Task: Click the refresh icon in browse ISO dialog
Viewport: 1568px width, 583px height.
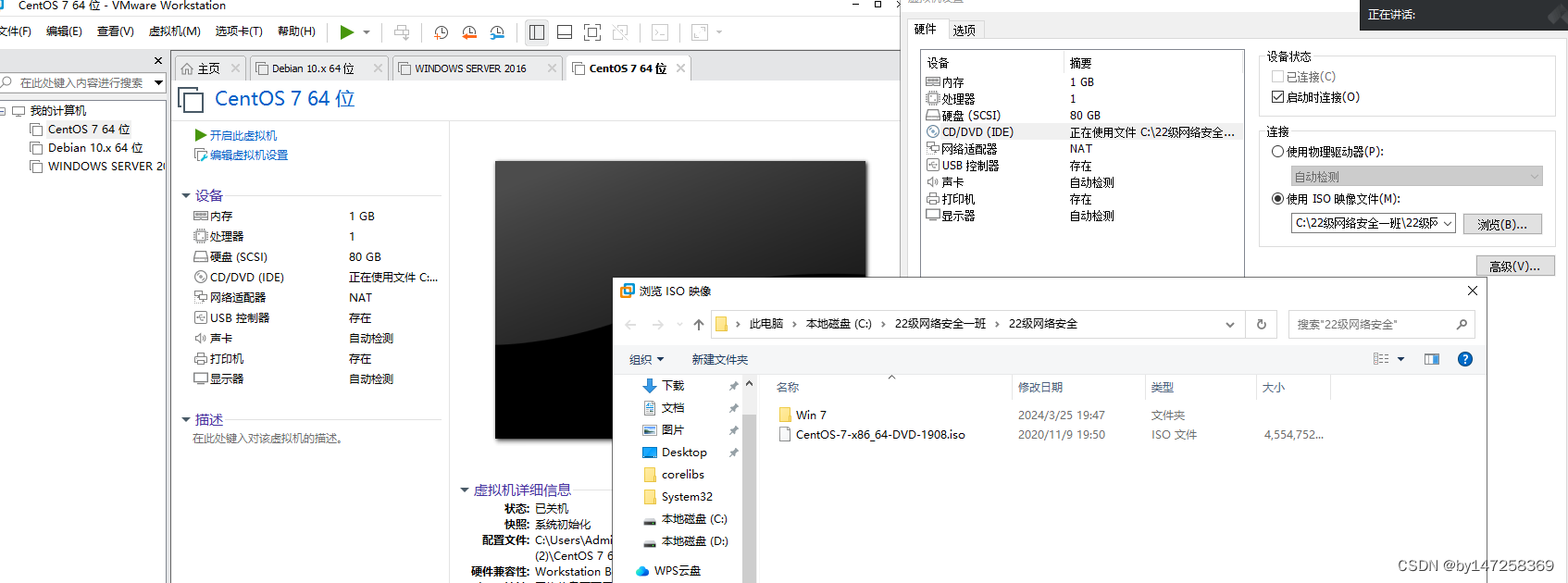Action: [1261, 325]
